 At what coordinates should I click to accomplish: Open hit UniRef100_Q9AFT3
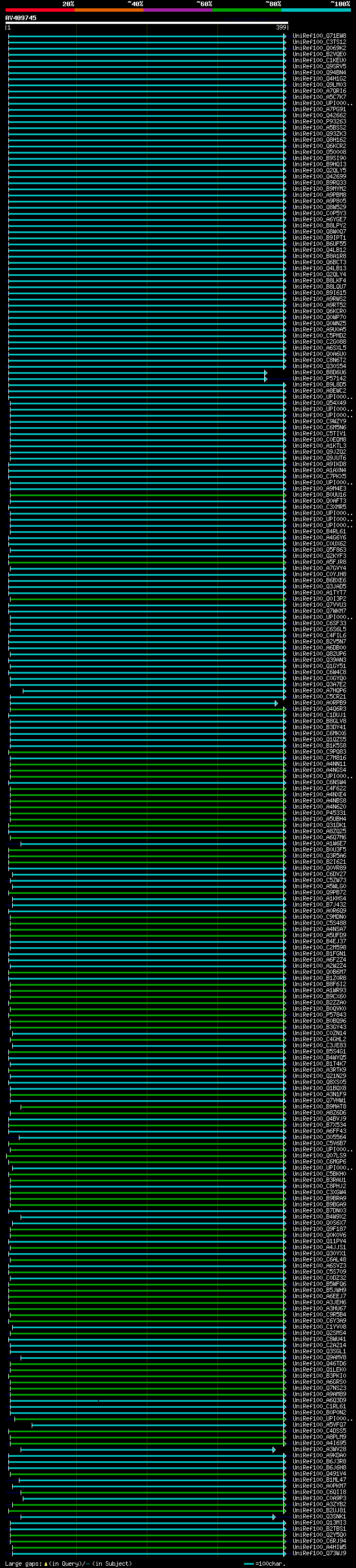coord(319,501)
